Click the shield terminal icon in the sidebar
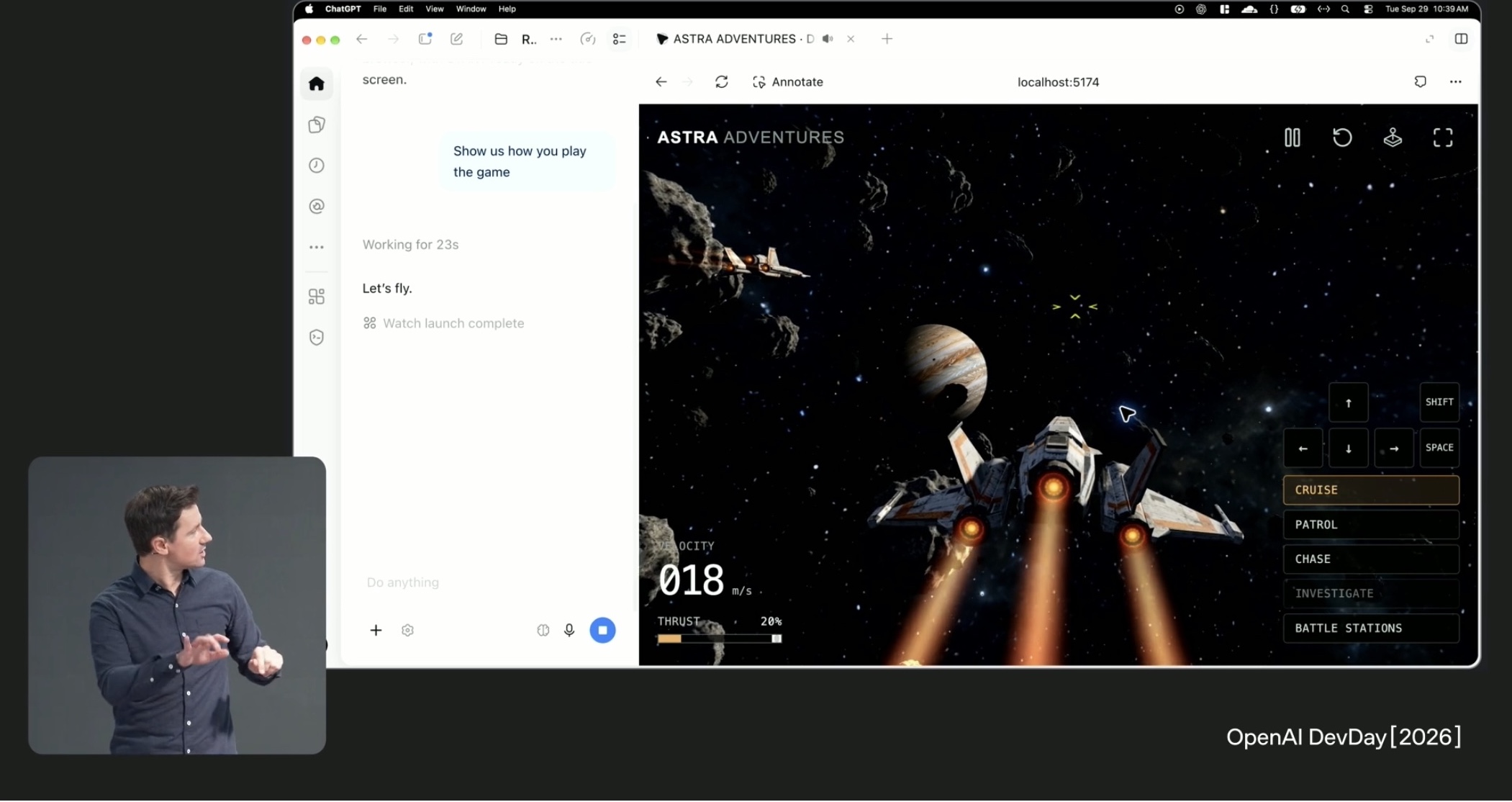The image size is (1512, 802). click(x=317, y=337)
